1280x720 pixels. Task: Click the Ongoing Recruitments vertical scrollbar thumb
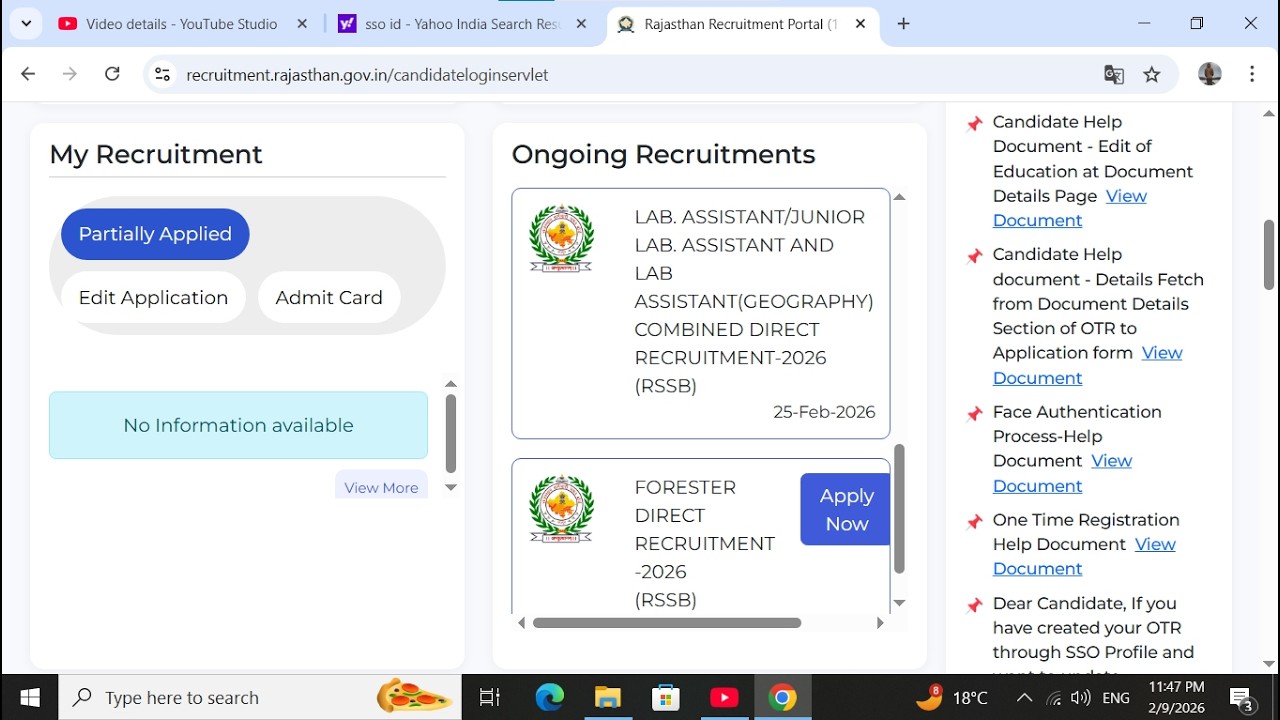(899, 509)
